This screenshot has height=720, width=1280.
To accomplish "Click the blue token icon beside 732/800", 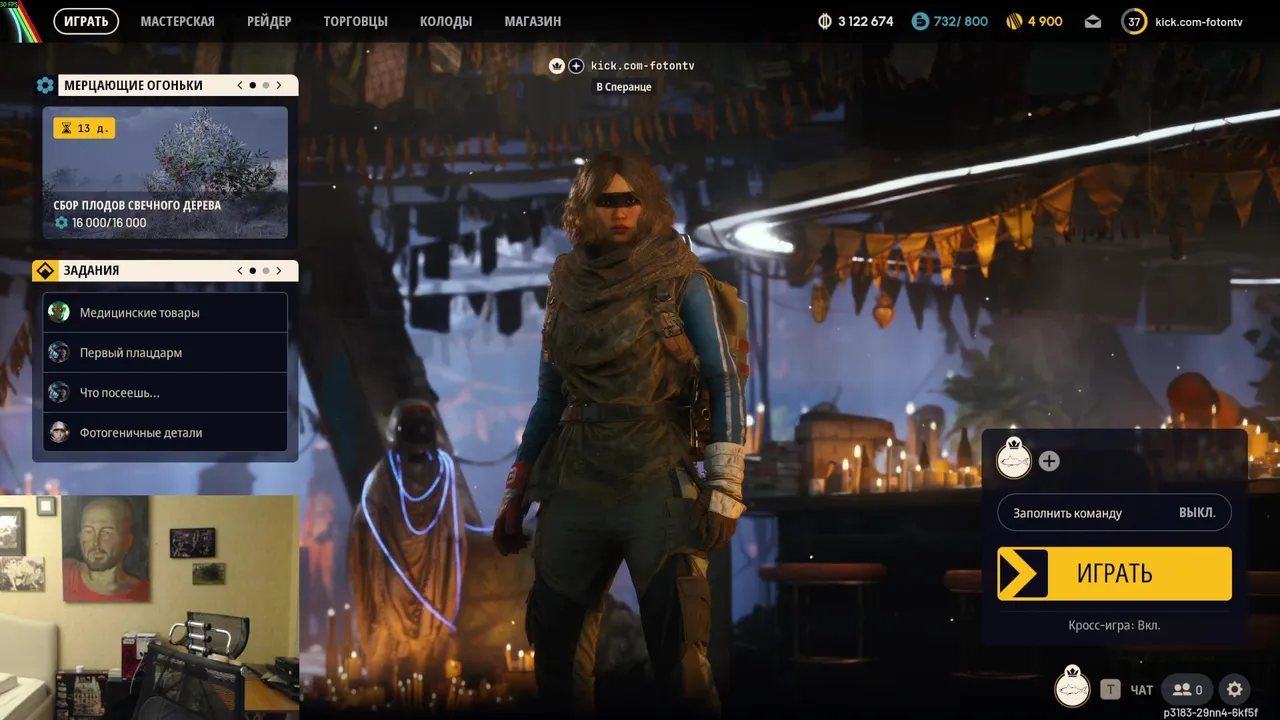I will [920, 21].
